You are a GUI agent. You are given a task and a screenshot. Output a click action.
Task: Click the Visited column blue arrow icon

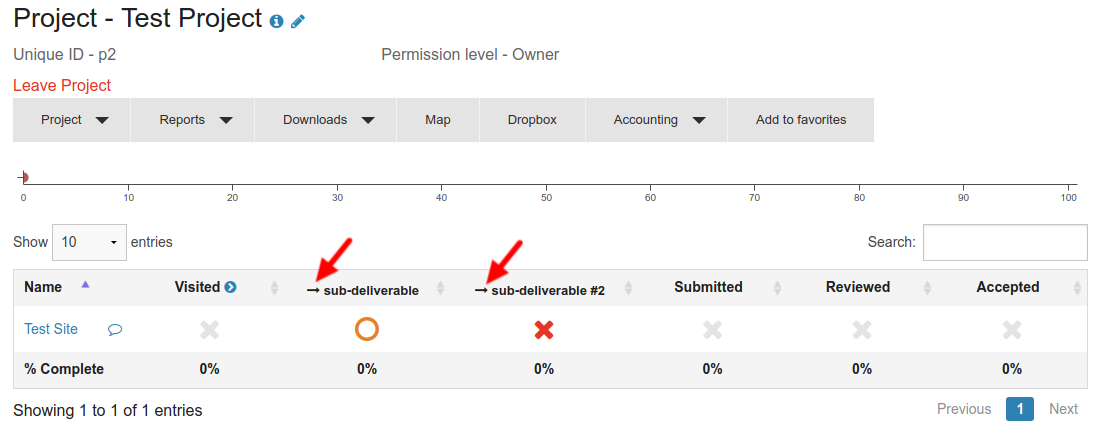point(231,287)
